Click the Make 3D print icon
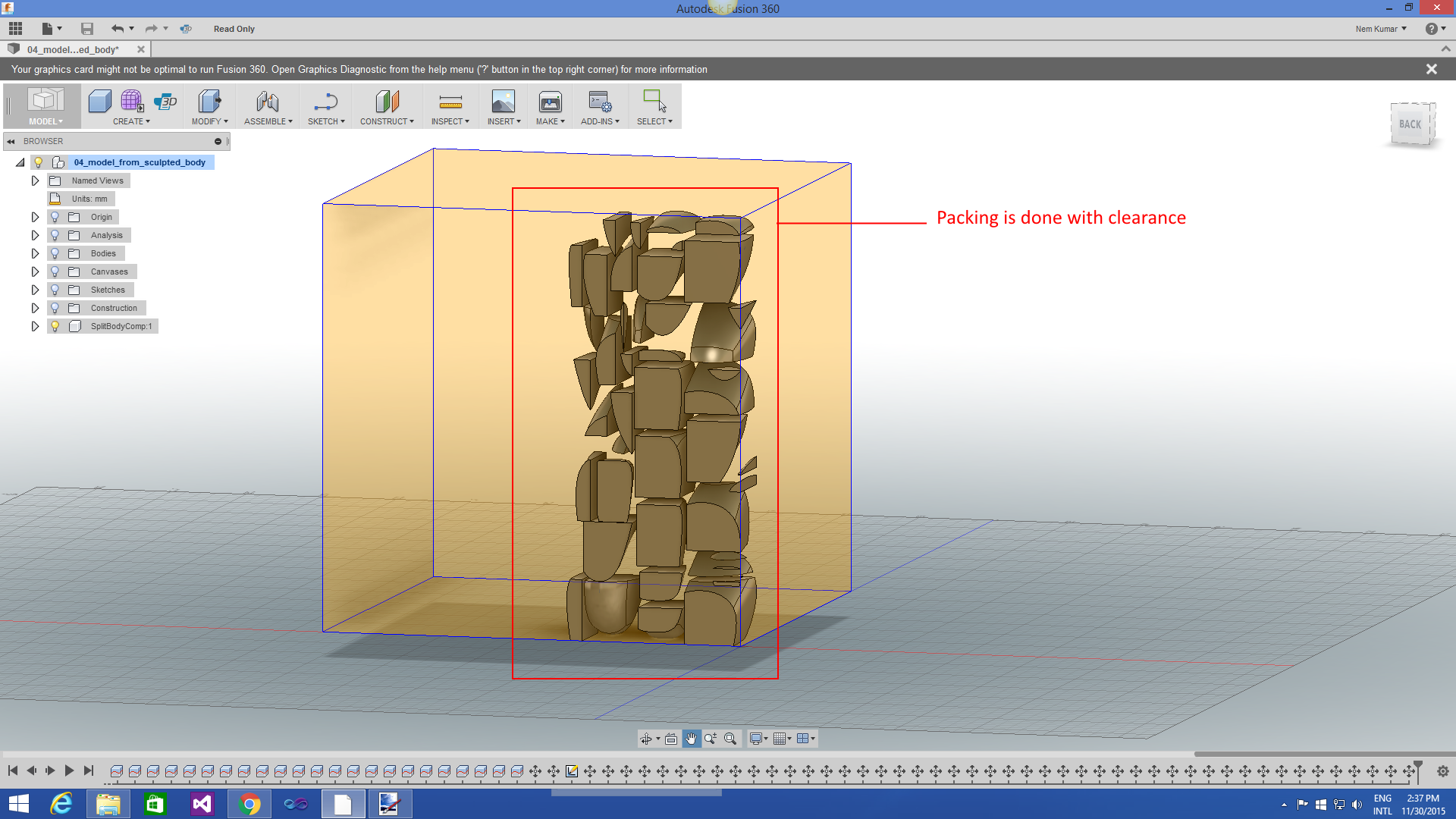The width and height of the screenshot is (1456, 819). tap(550, 102)
